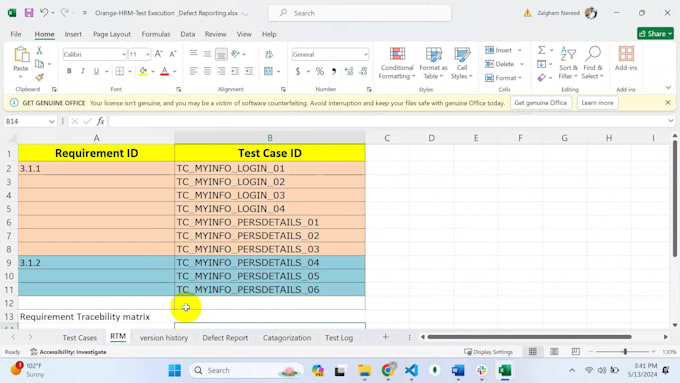Viewport: 680px width, 383px height.
Task: Save the workbook with the save icon
Action: [29, 13]
